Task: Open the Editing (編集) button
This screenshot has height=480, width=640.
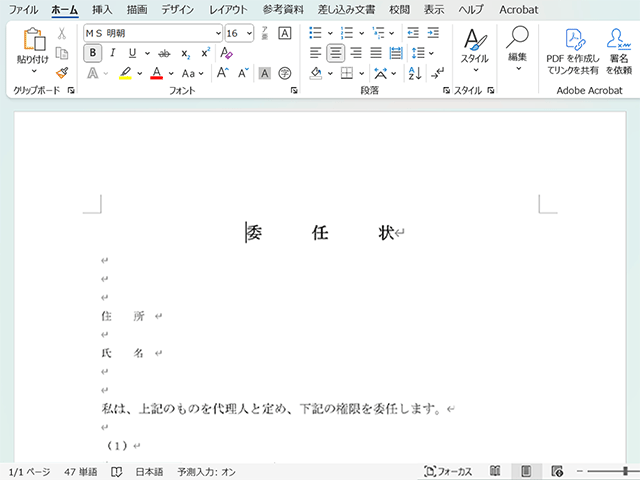Action: [x=518, y=49]
